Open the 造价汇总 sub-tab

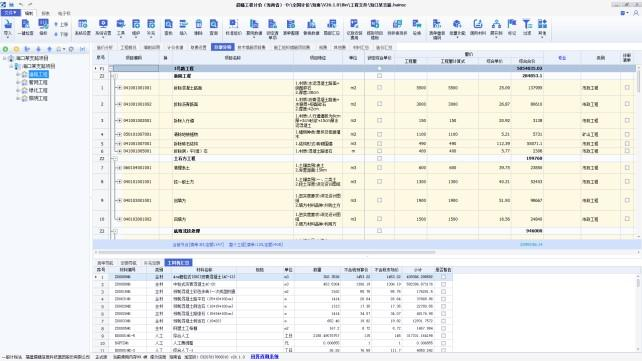[x=384, y=47]
